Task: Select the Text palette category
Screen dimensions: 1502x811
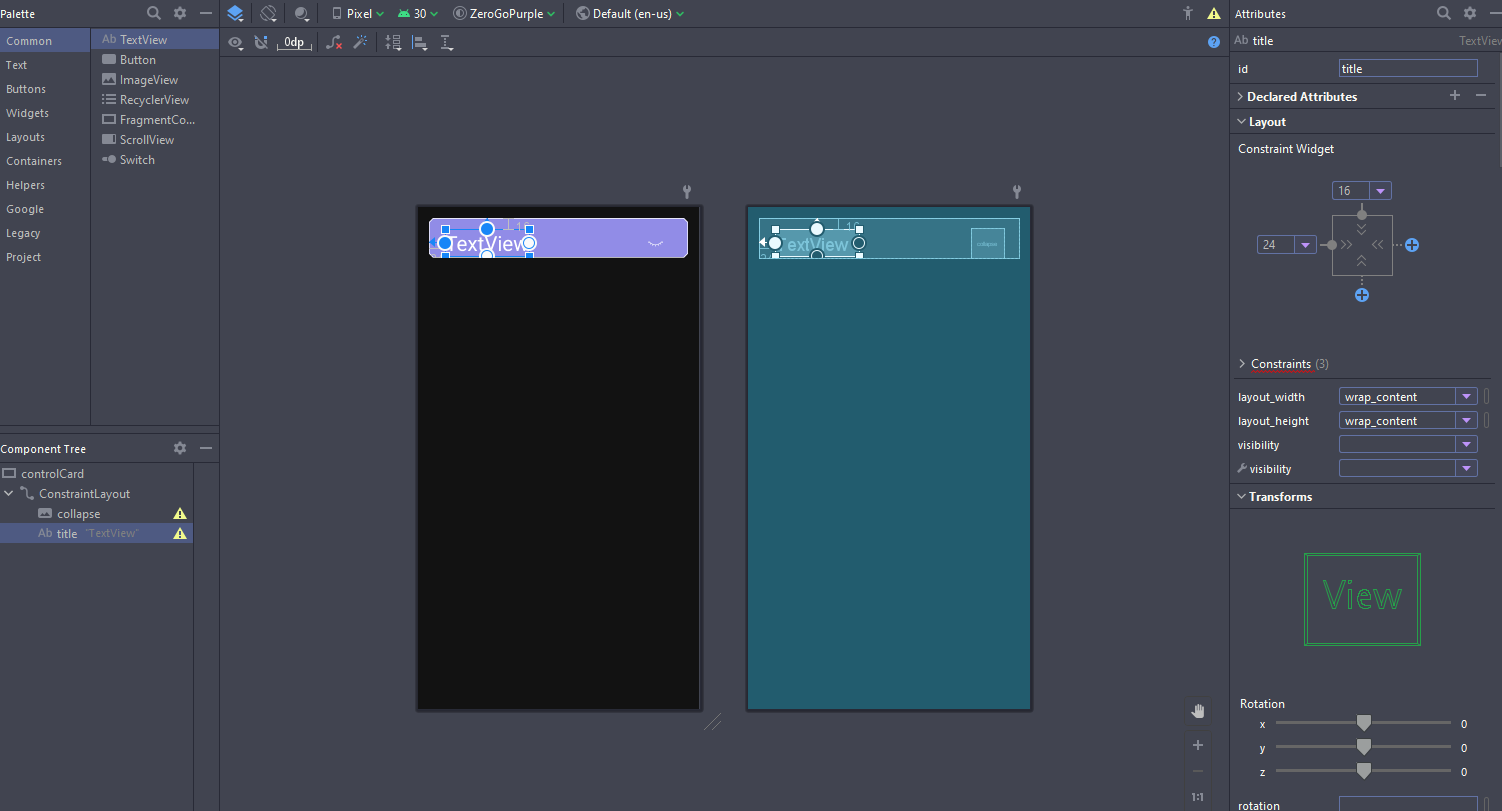Action: pyautogui.click(x=45, y=65)
